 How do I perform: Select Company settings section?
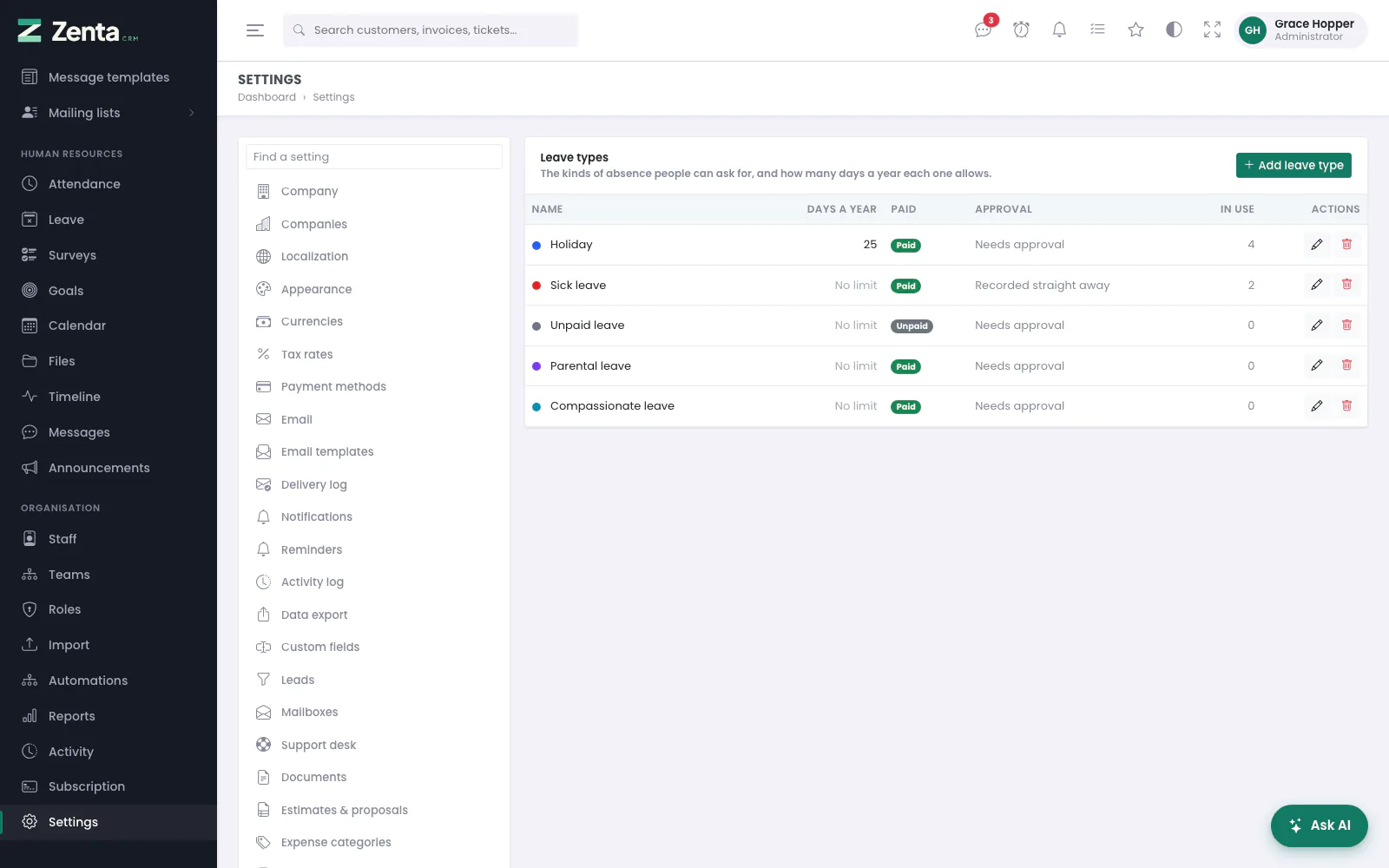[374, 191]
